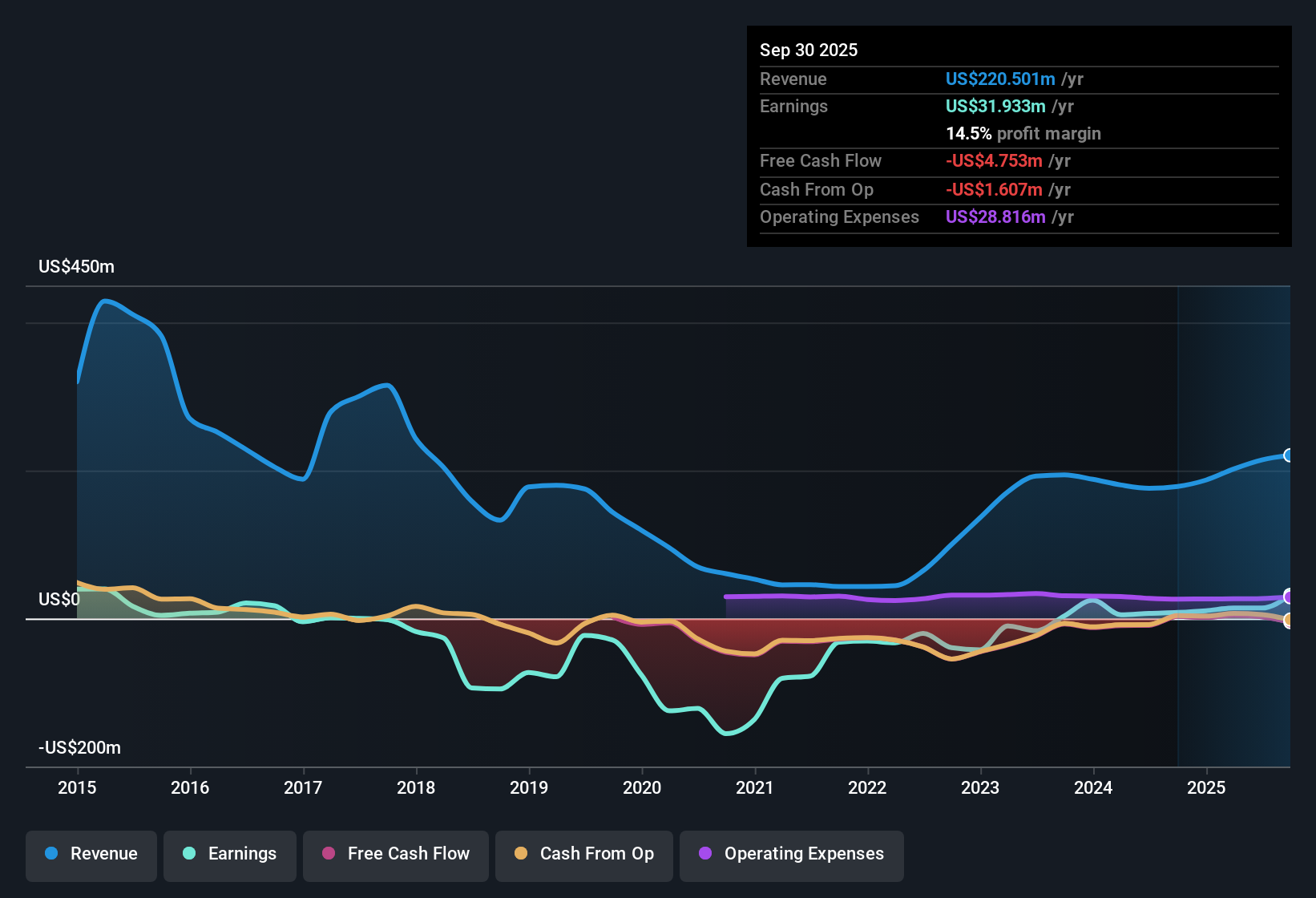Click the US$220.501m revenue value
The height and width of the screenshot is (898, 1316).
1000,79
